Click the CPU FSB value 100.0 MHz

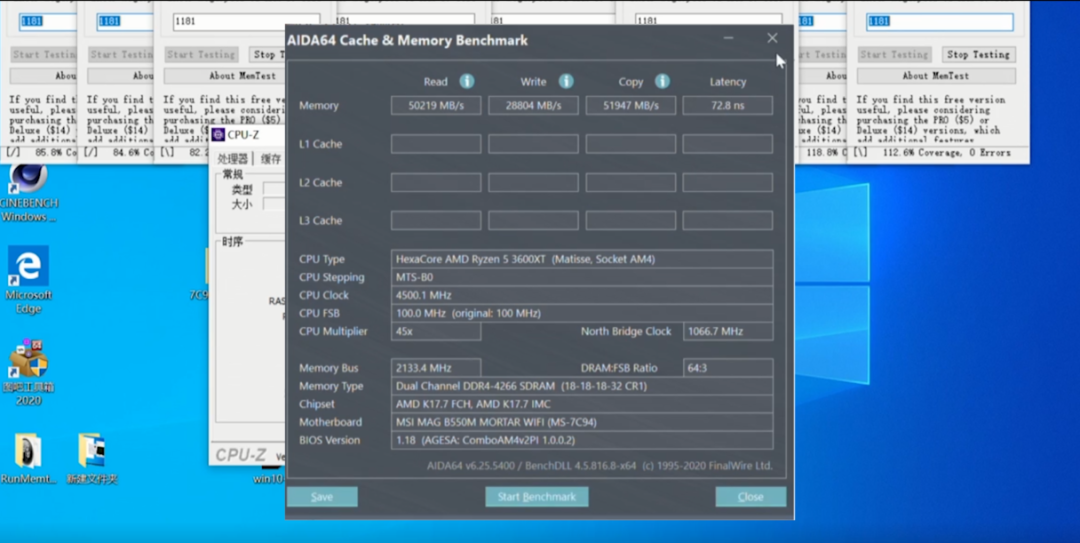[582, 313]
